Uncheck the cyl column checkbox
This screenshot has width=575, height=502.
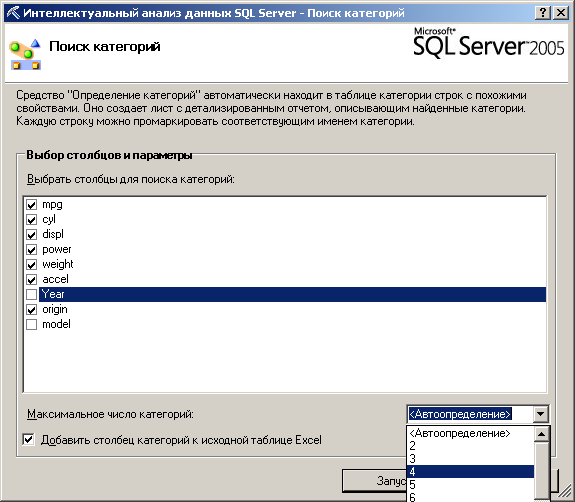pyautogui.click(x=32, y=220)
